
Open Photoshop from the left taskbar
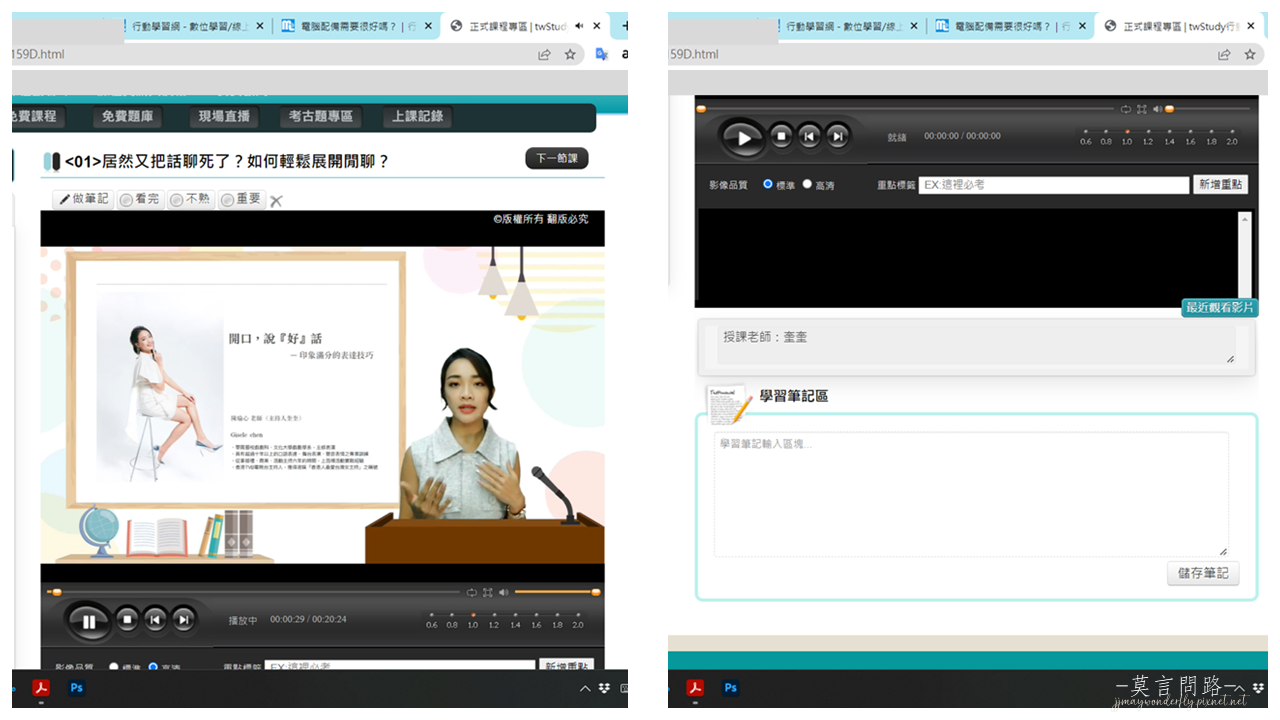pyautogui.click(x=76, y=687)
